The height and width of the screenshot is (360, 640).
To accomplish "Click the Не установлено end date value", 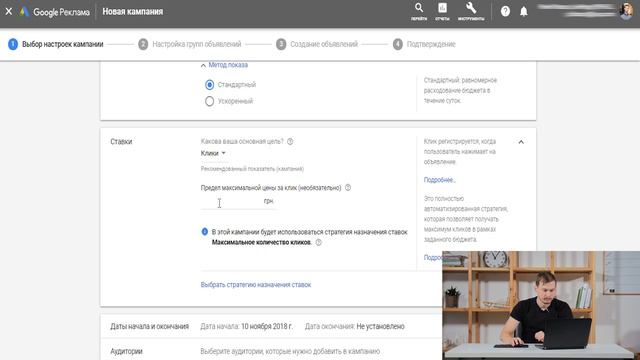I will pos(380,327).
